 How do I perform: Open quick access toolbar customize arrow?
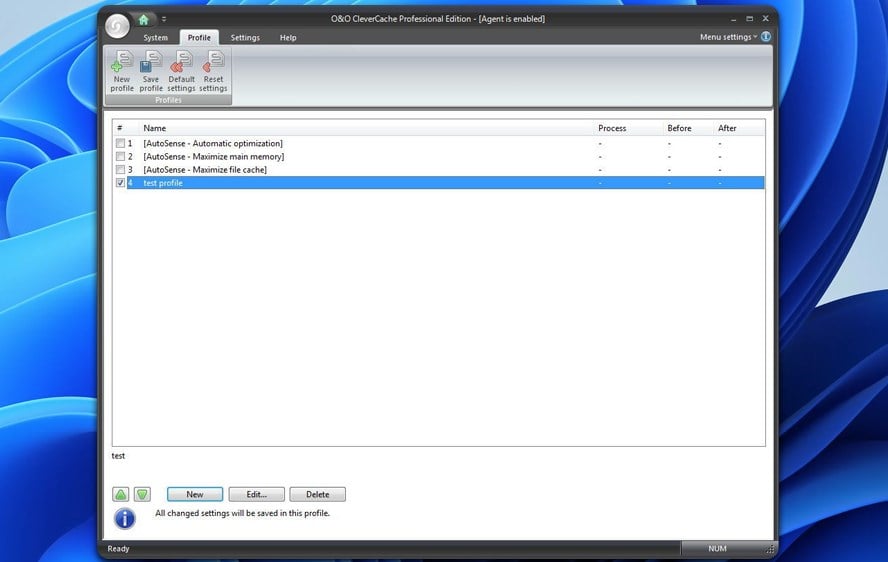point(164,19)
